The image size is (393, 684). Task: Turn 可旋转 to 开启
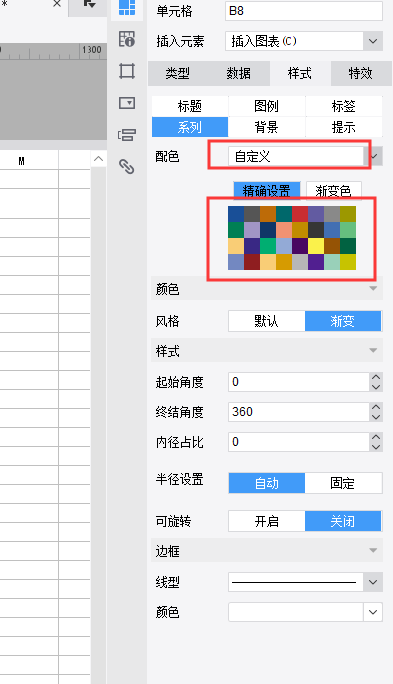267,521
